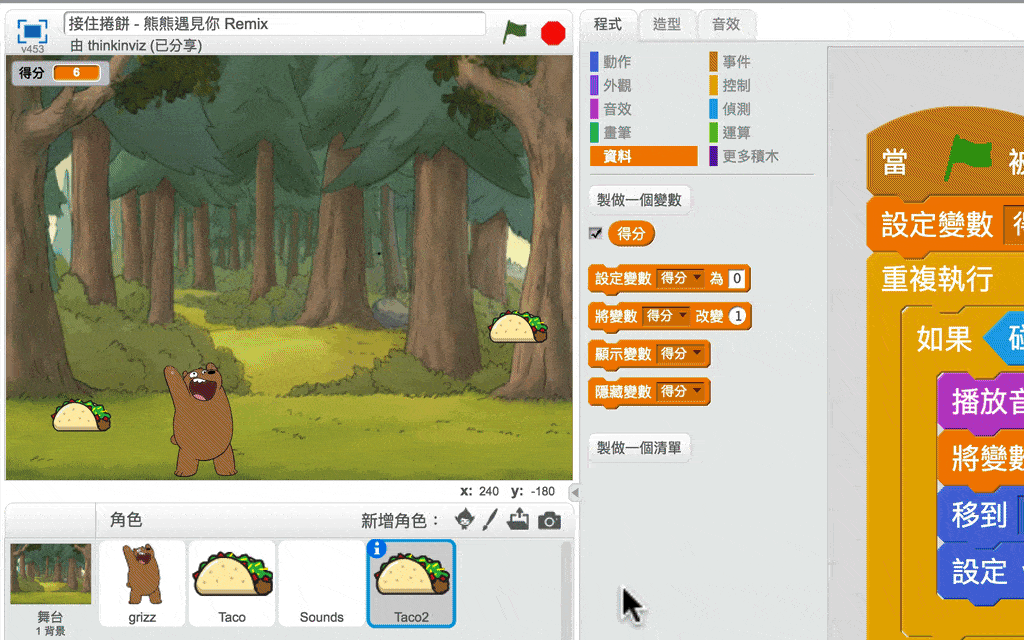Select the Taco sprite thumbnail

[232, 583]
